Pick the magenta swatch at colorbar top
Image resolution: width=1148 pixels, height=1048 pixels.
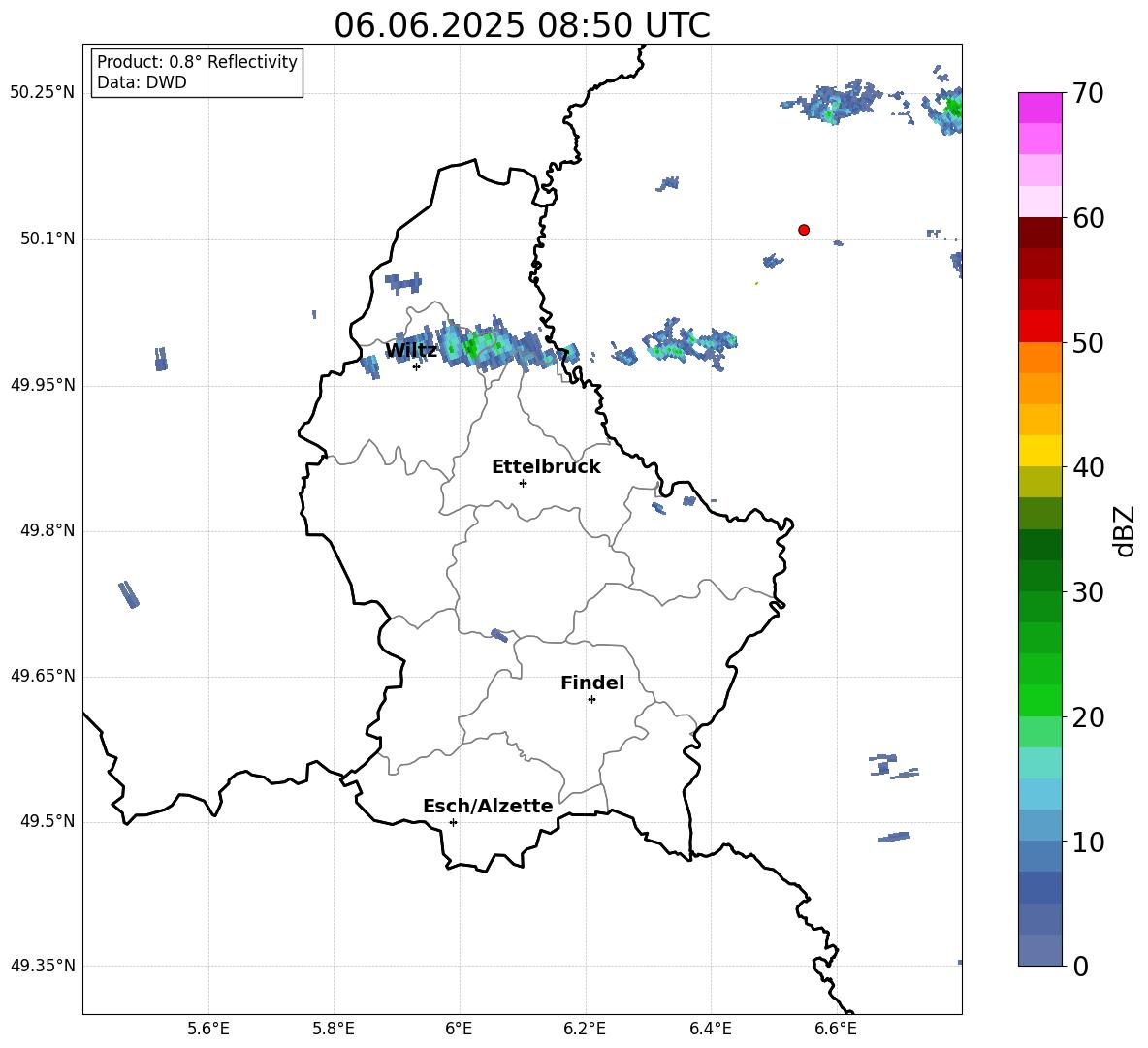(1040, 108)
